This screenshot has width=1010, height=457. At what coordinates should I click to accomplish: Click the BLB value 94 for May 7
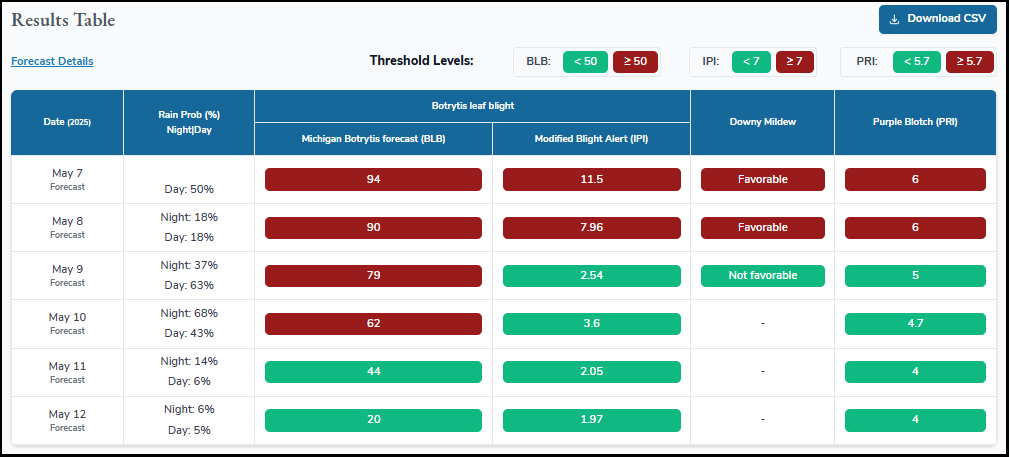coord(373,179)
